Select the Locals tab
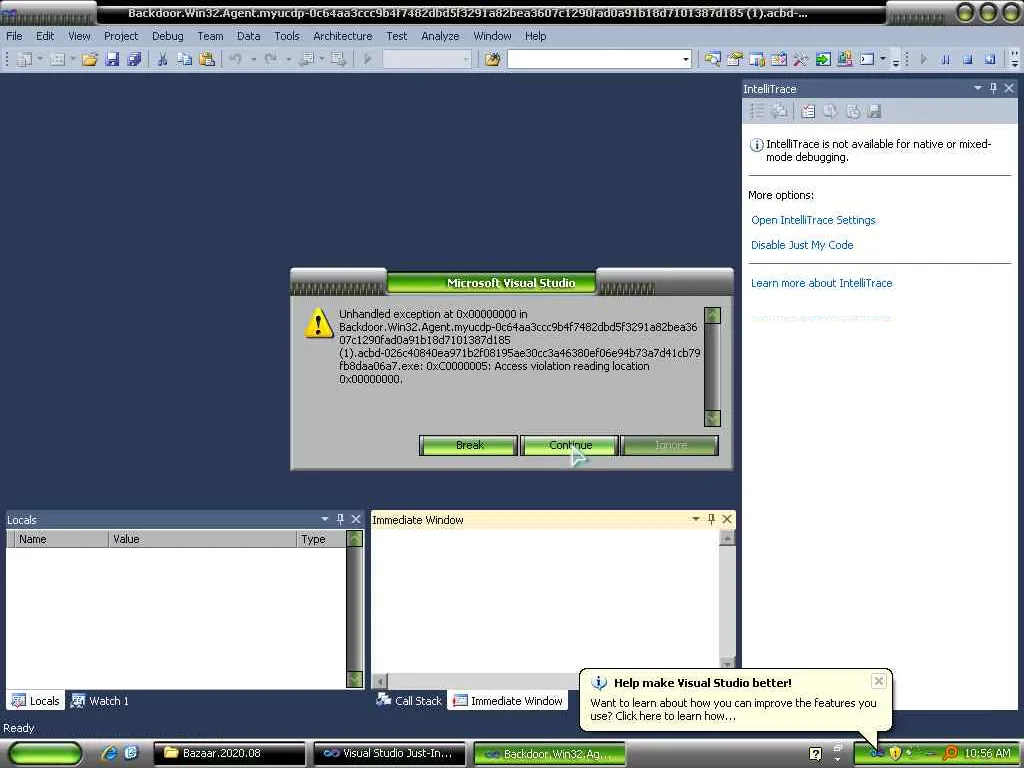 (36, 701)
